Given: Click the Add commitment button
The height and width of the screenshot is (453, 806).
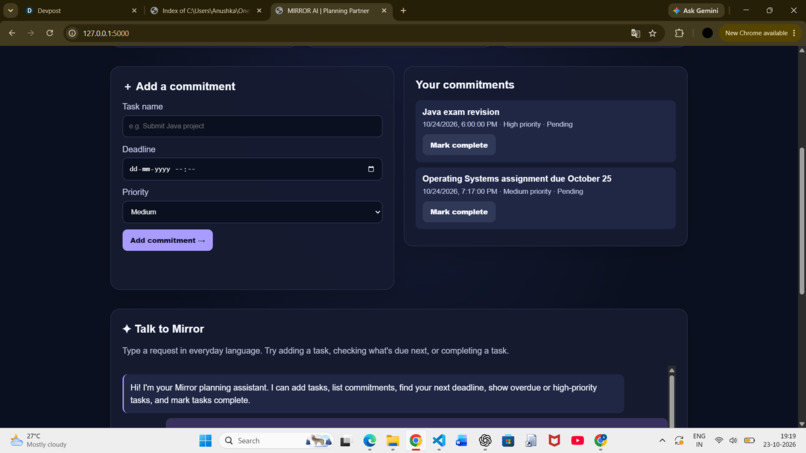Looking at the screenshot, I should pyautogui.click(x=168, y=240).
